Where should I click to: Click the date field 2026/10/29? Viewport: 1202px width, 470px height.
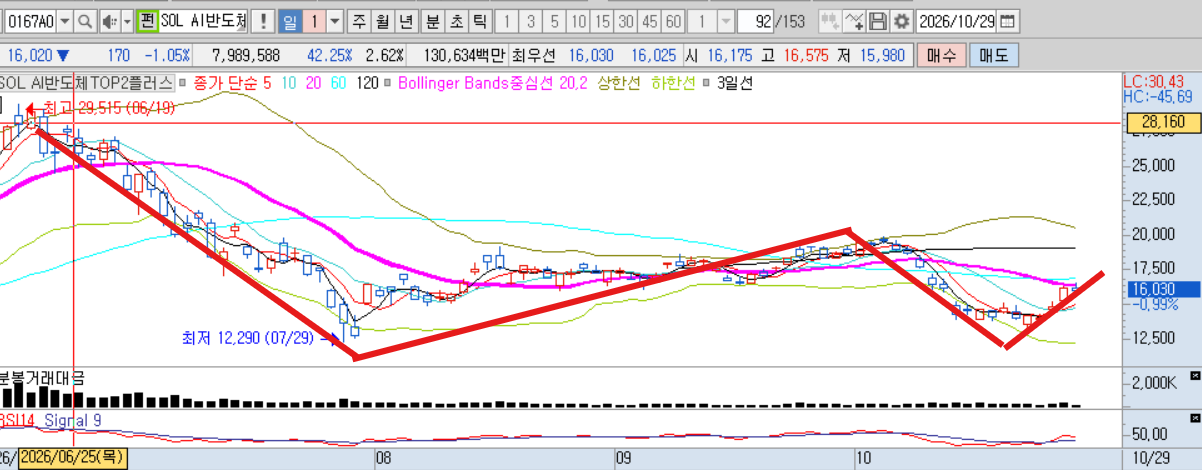(x=957, y=21)
